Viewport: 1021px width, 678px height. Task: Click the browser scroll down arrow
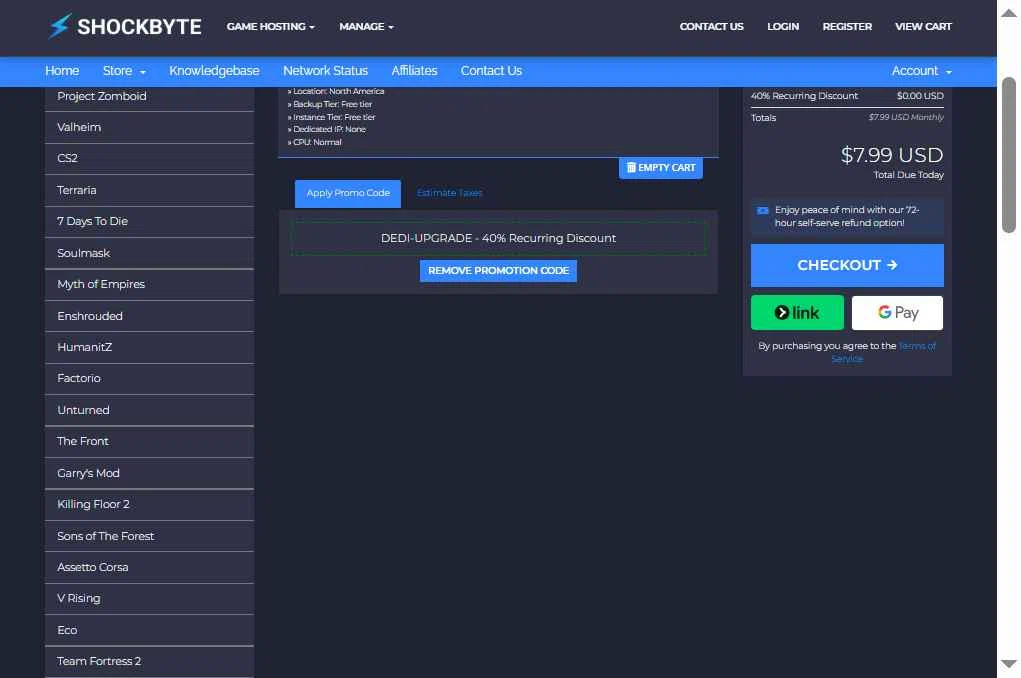tap(1009, 664)
